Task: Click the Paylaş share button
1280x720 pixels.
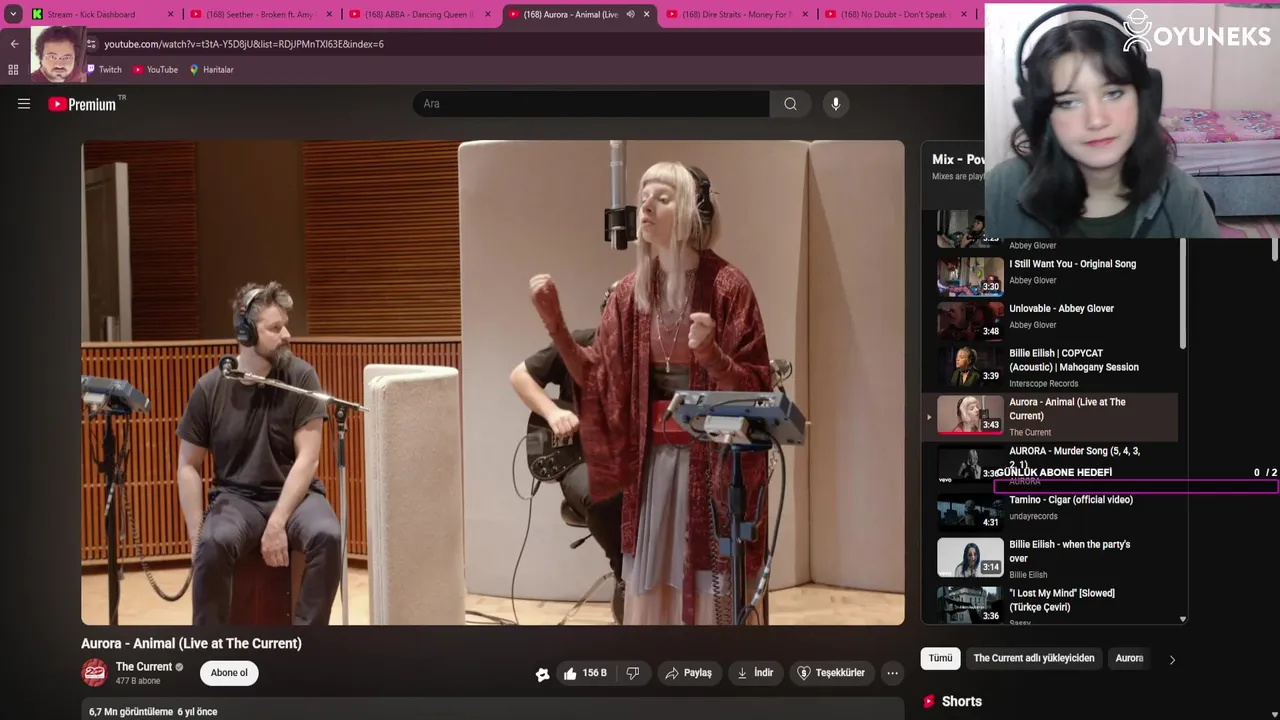Action: coord(688,673)
